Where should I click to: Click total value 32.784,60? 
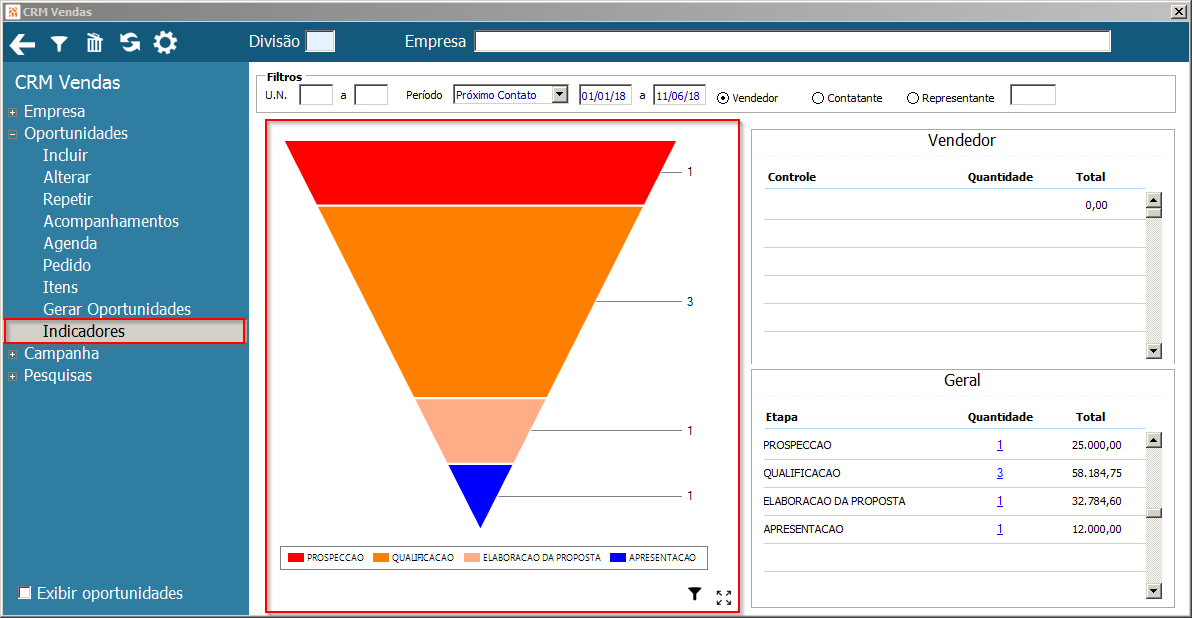(1096, 501)
